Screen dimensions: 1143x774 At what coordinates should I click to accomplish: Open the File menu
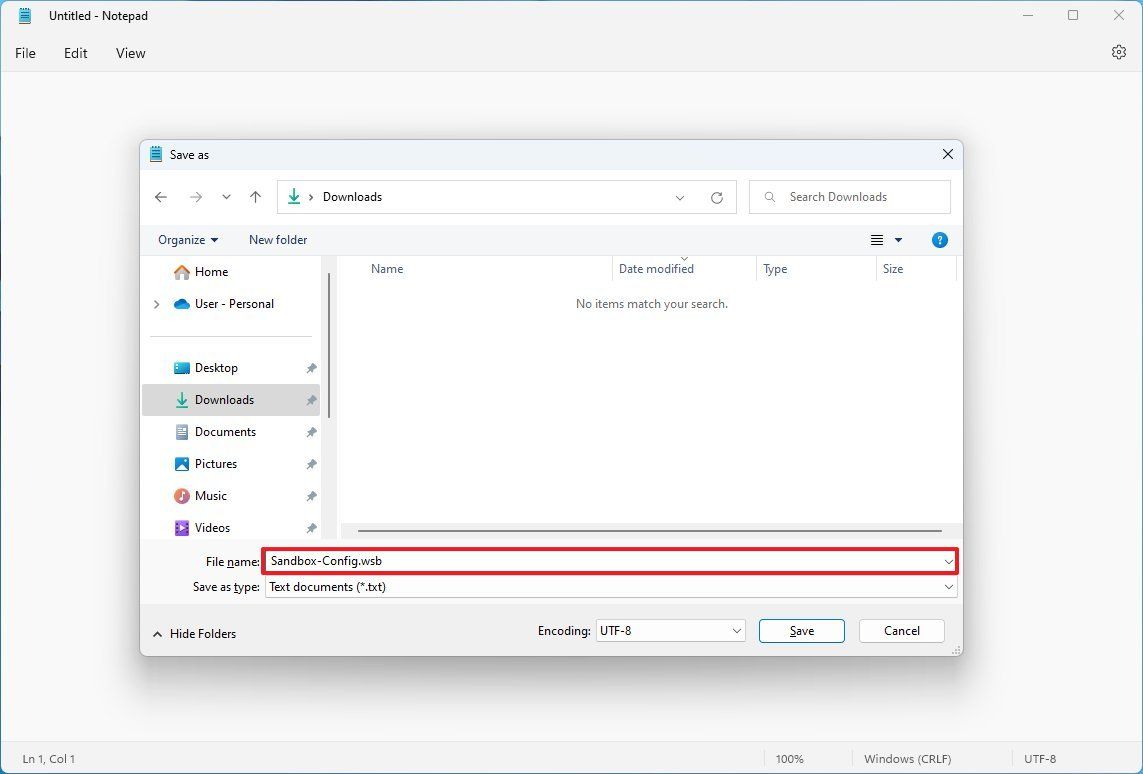[x=25, y=53]
